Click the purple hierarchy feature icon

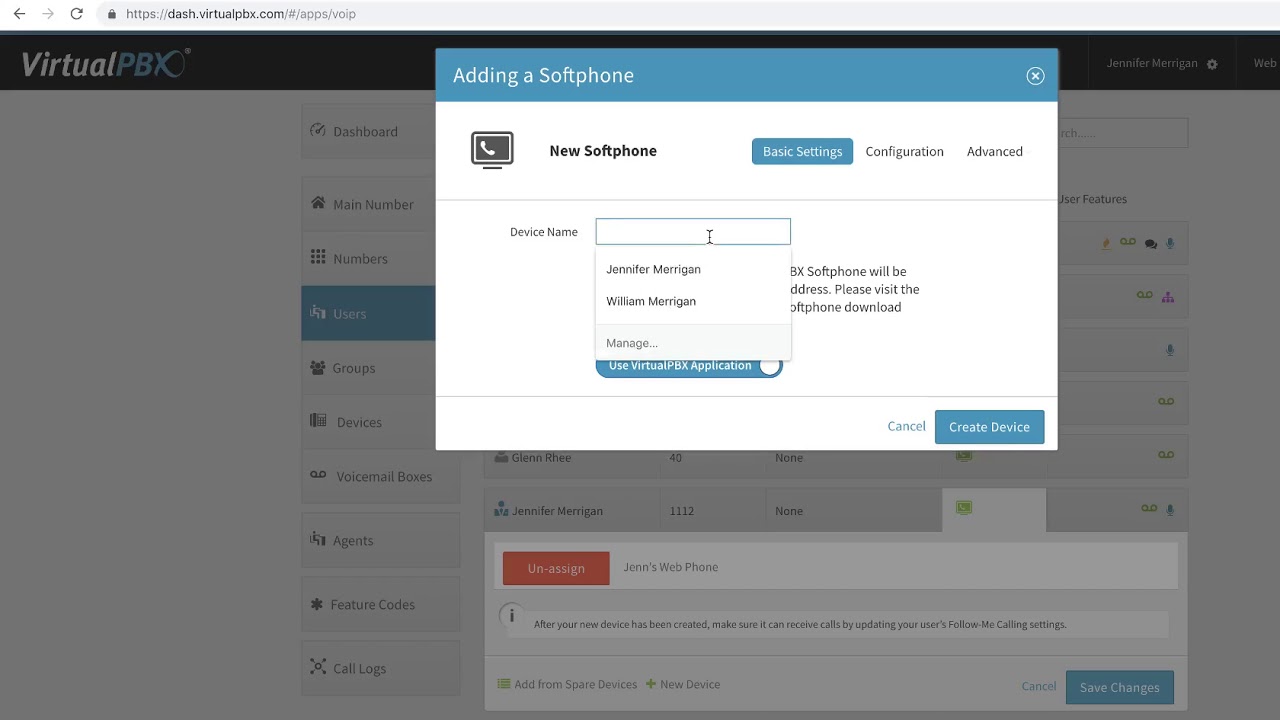coord(1168,296)
